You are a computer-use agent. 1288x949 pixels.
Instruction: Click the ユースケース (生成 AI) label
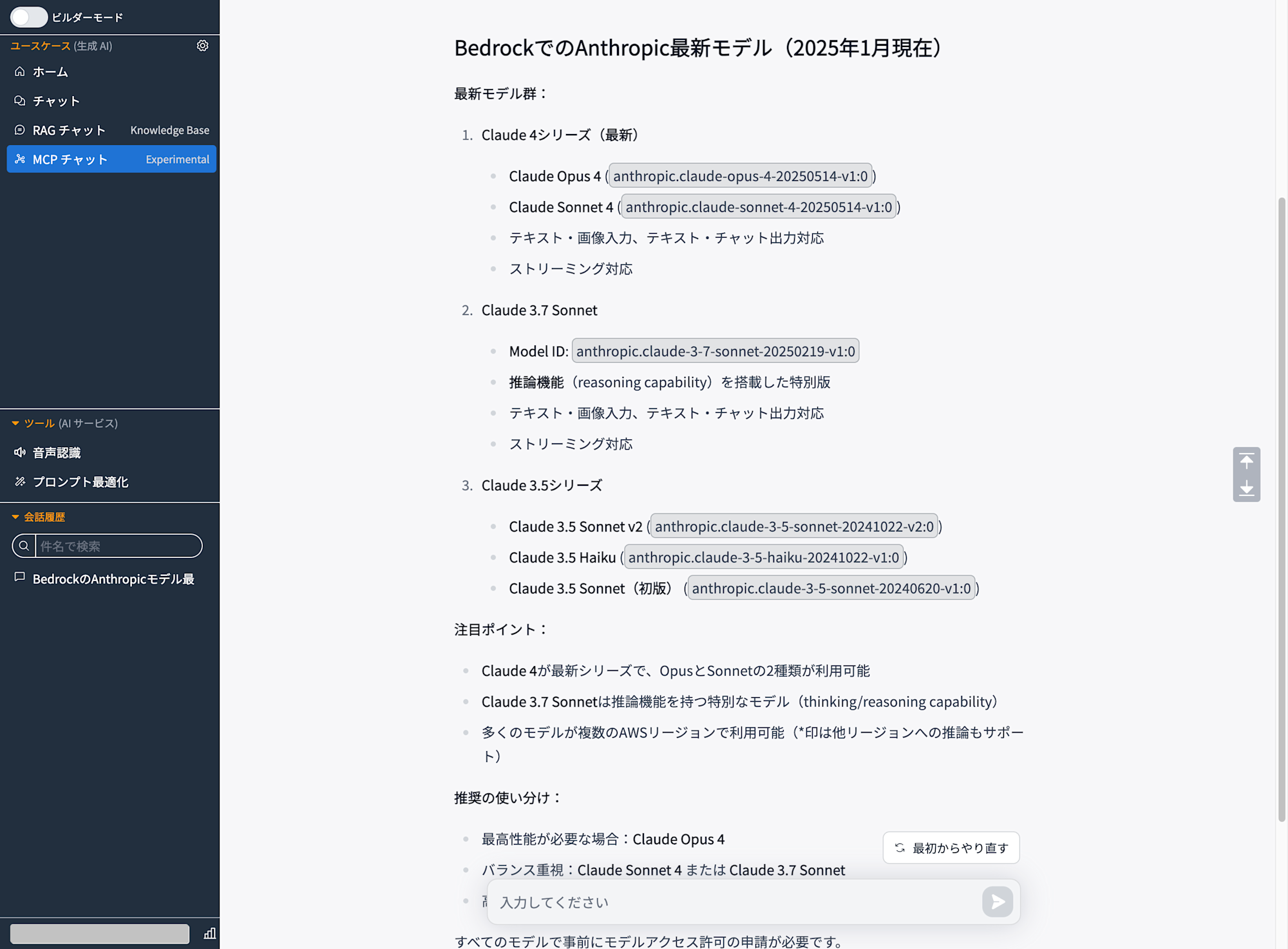[61, 46]
